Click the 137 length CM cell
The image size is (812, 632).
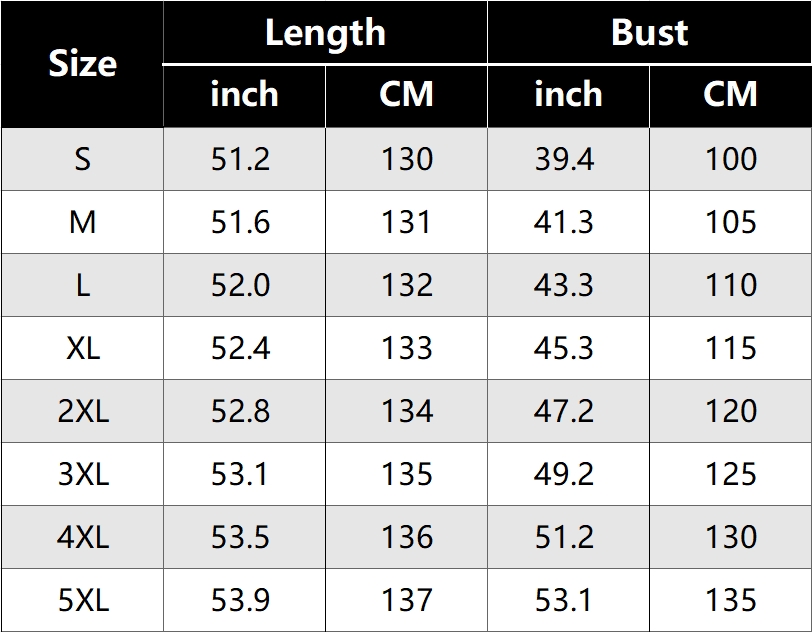pyautogui.click(x=406, y=600)
